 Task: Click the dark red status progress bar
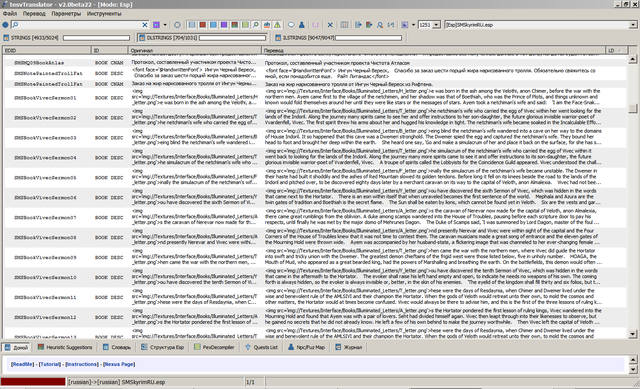click(x=33, y=382)
